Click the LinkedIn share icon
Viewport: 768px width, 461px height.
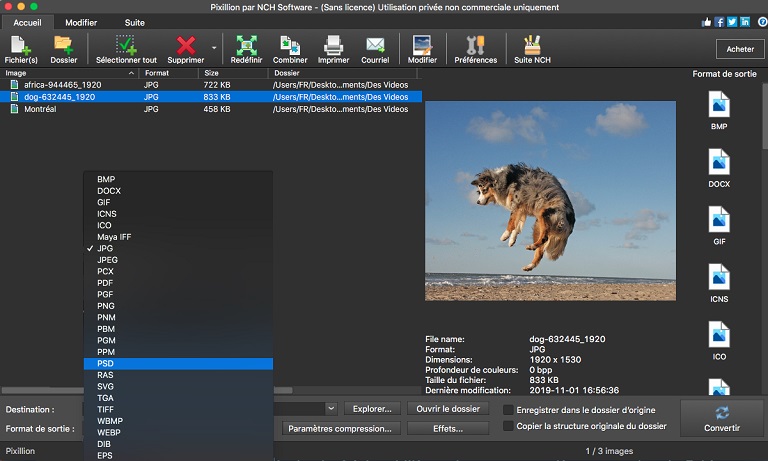(745, 22)
